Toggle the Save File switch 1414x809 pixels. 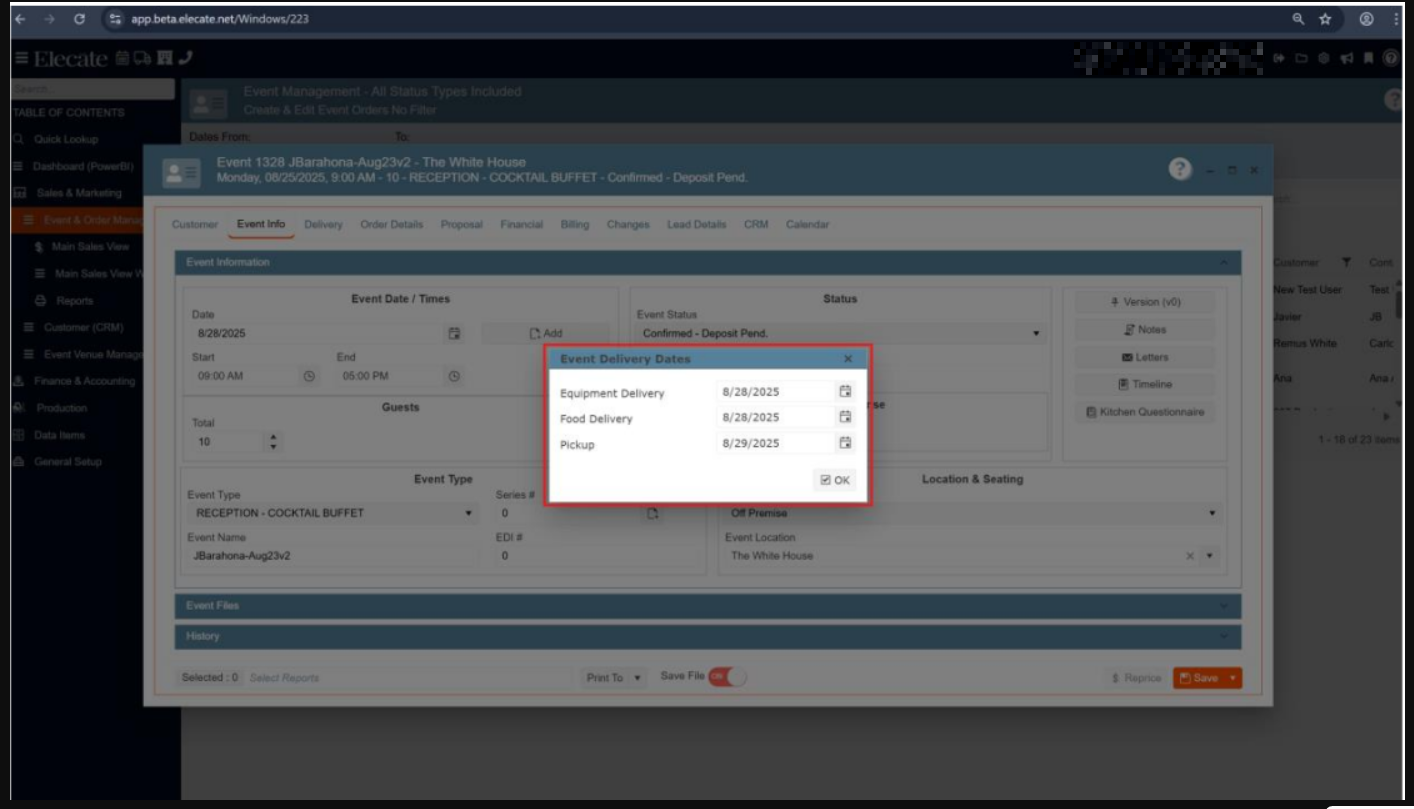pos(728,677)
